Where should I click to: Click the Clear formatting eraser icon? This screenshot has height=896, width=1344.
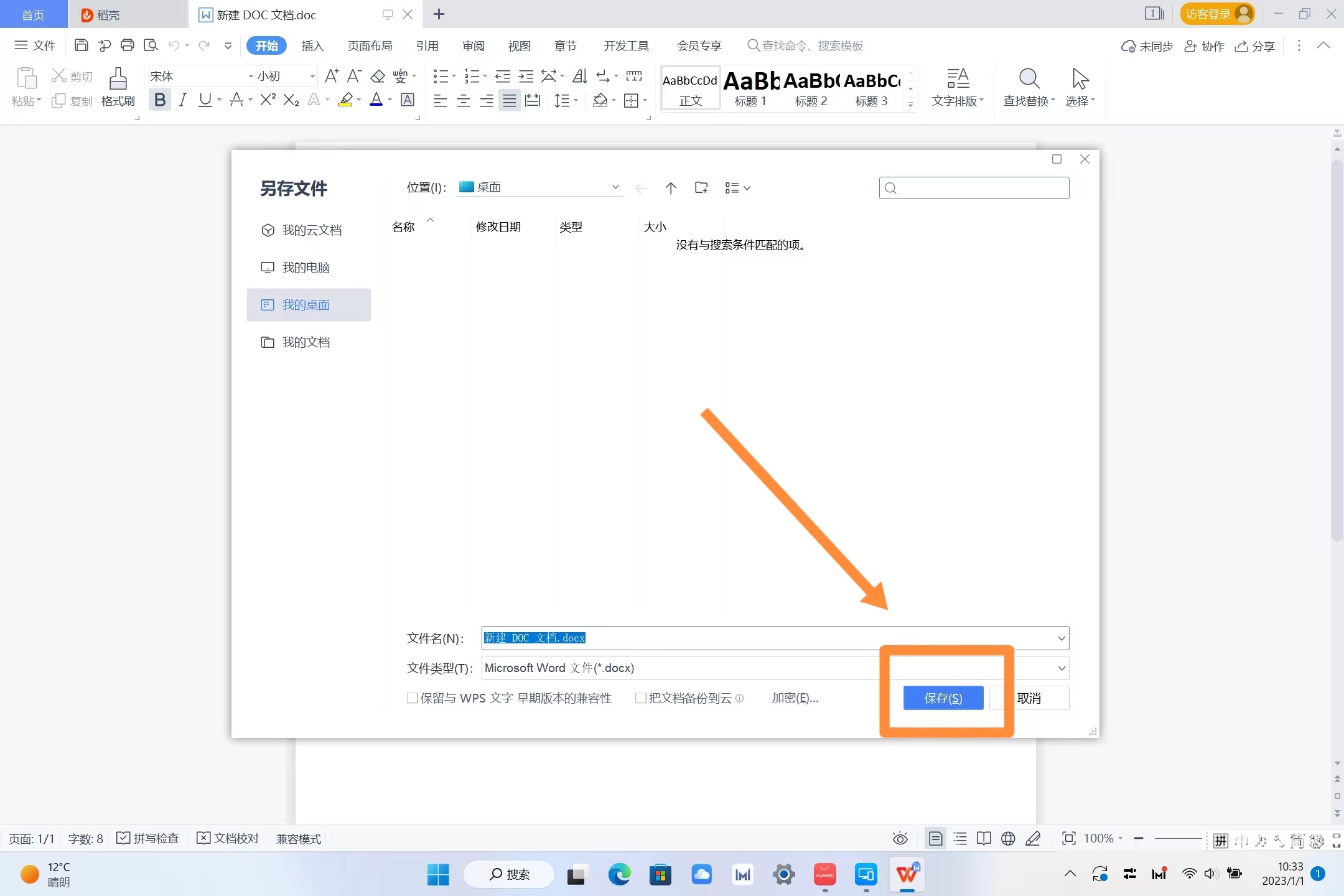coord(378,76)
